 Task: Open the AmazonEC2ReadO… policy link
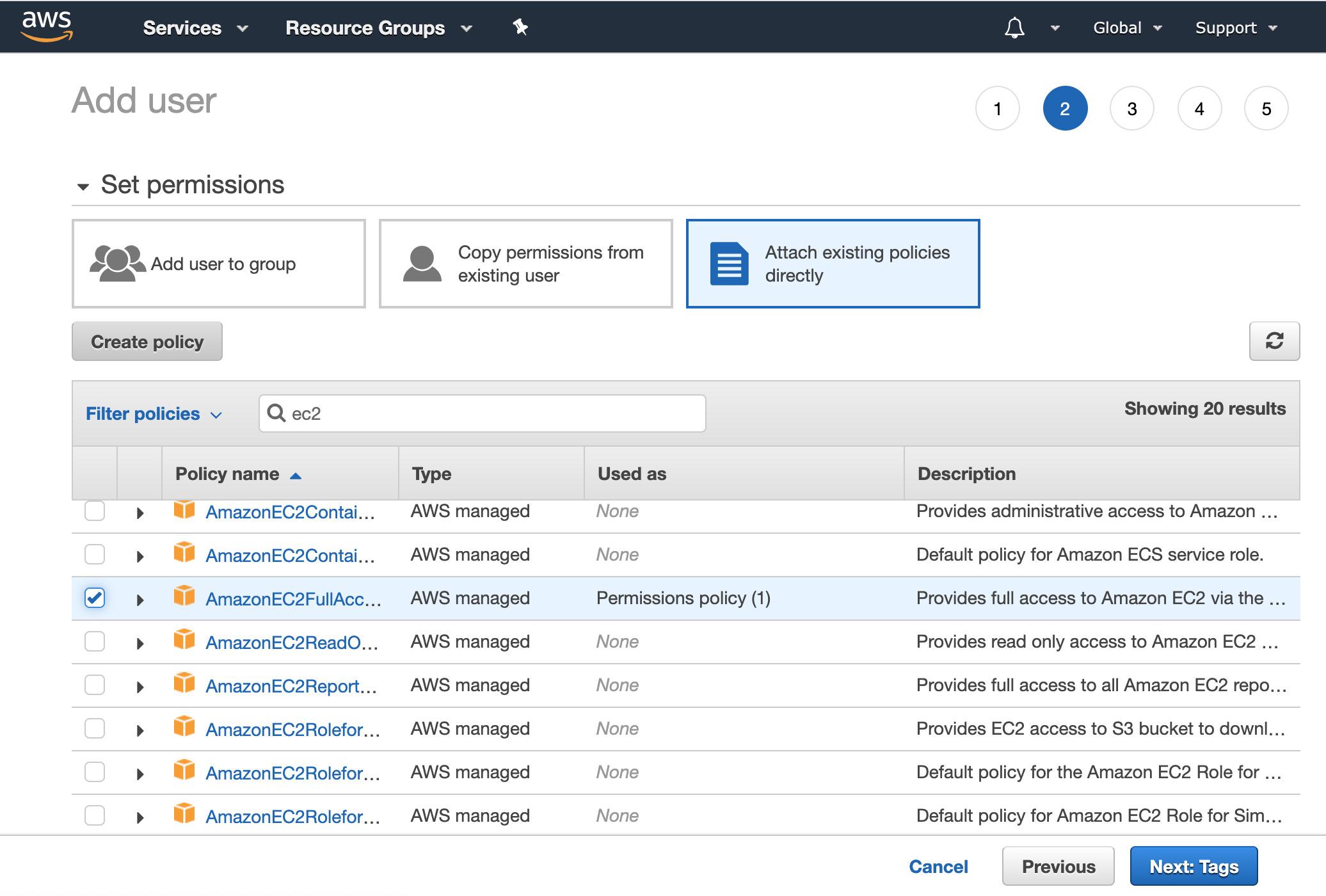(x=292, y=642)
